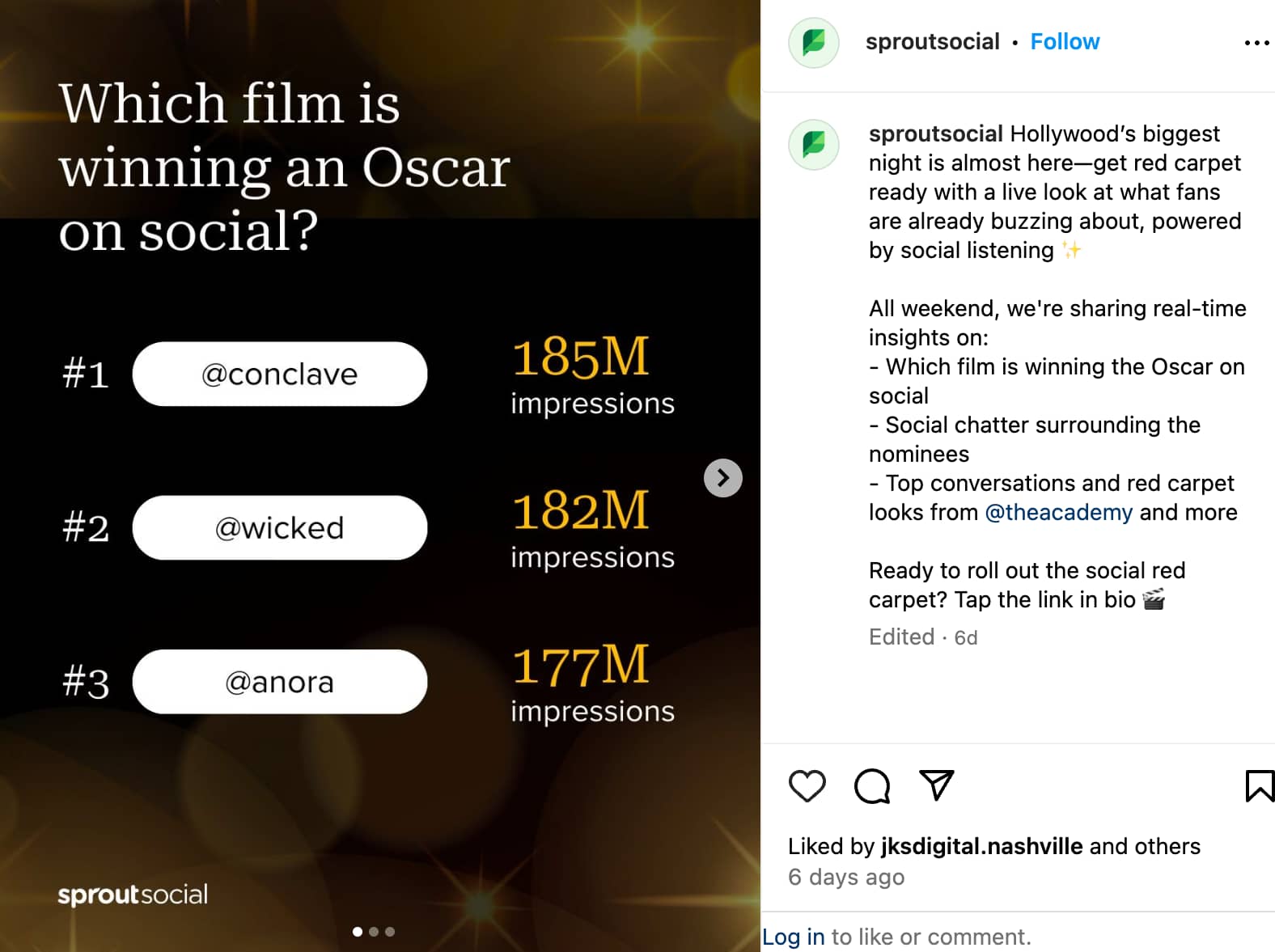Image resolution: width=1275 pixels, height=952 pixels.
Task: Like the post with the heart icon
Action: pos(807,785)
